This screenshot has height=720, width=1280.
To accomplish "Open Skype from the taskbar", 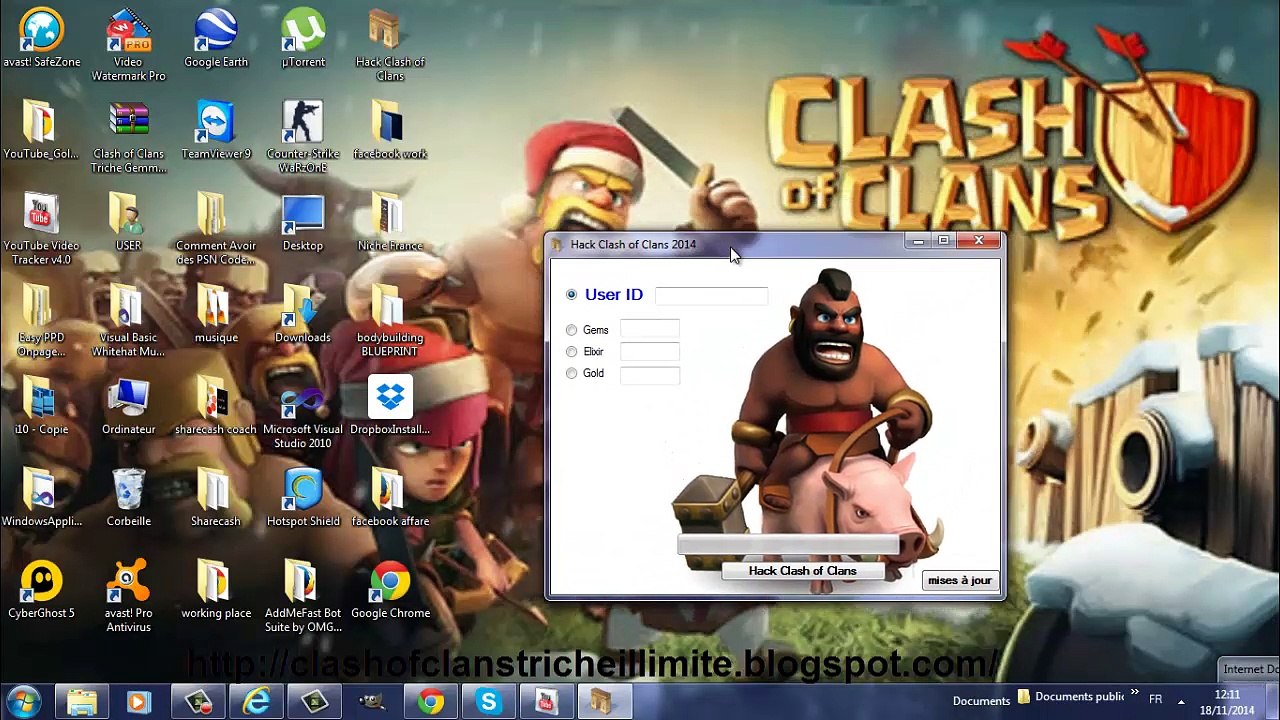I will 488,701.
